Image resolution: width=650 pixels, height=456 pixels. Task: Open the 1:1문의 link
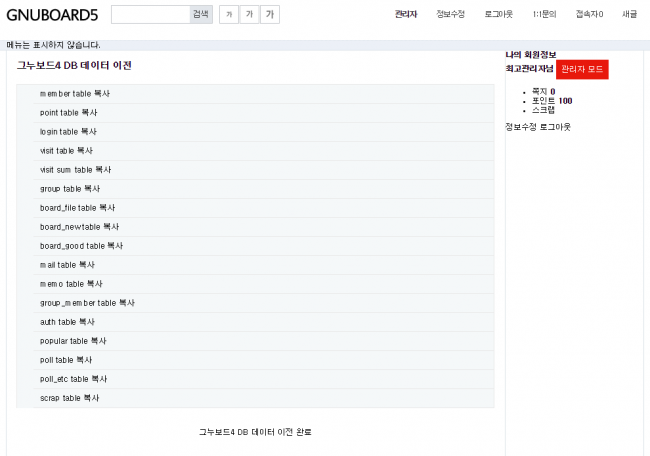[x=544, y=15]
